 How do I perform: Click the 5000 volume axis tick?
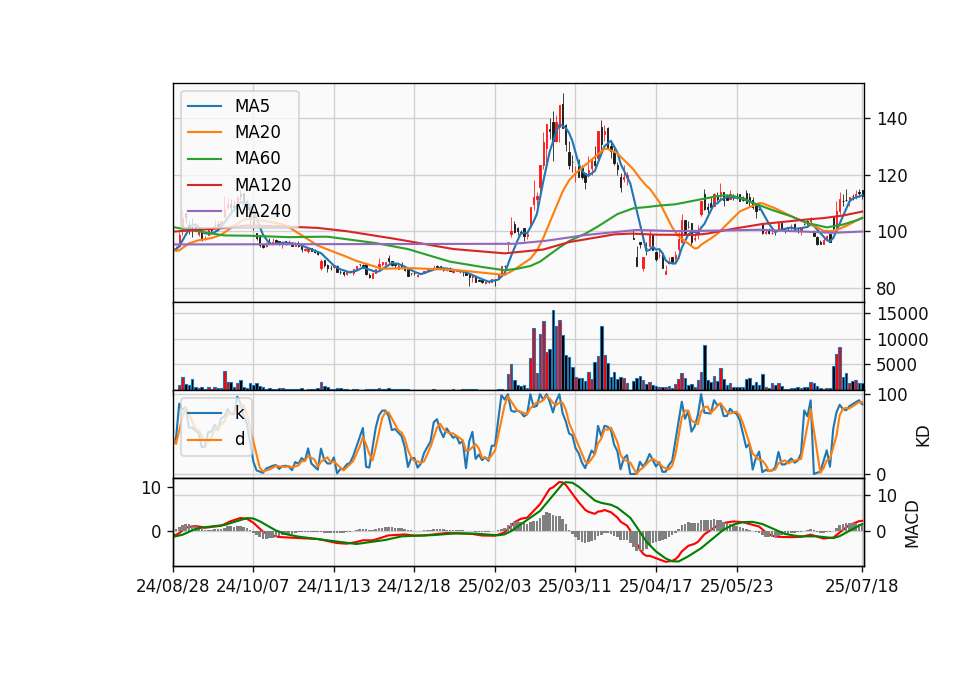898,366
